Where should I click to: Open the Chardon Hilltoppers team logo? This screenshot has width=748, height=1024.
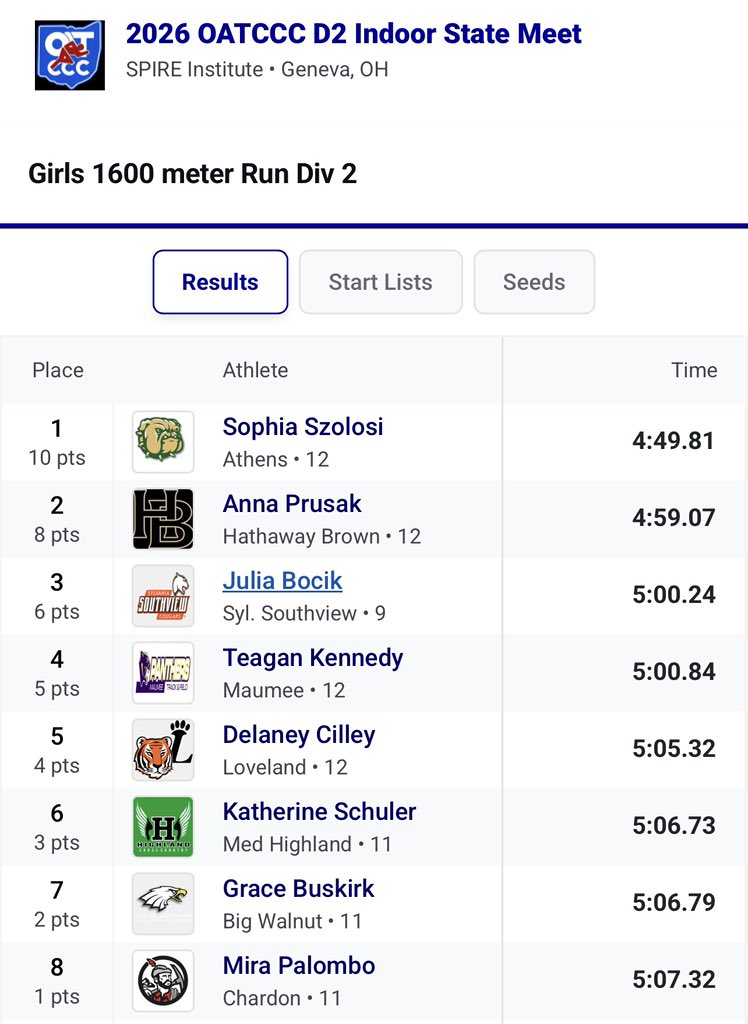click(x=163, y=981)
